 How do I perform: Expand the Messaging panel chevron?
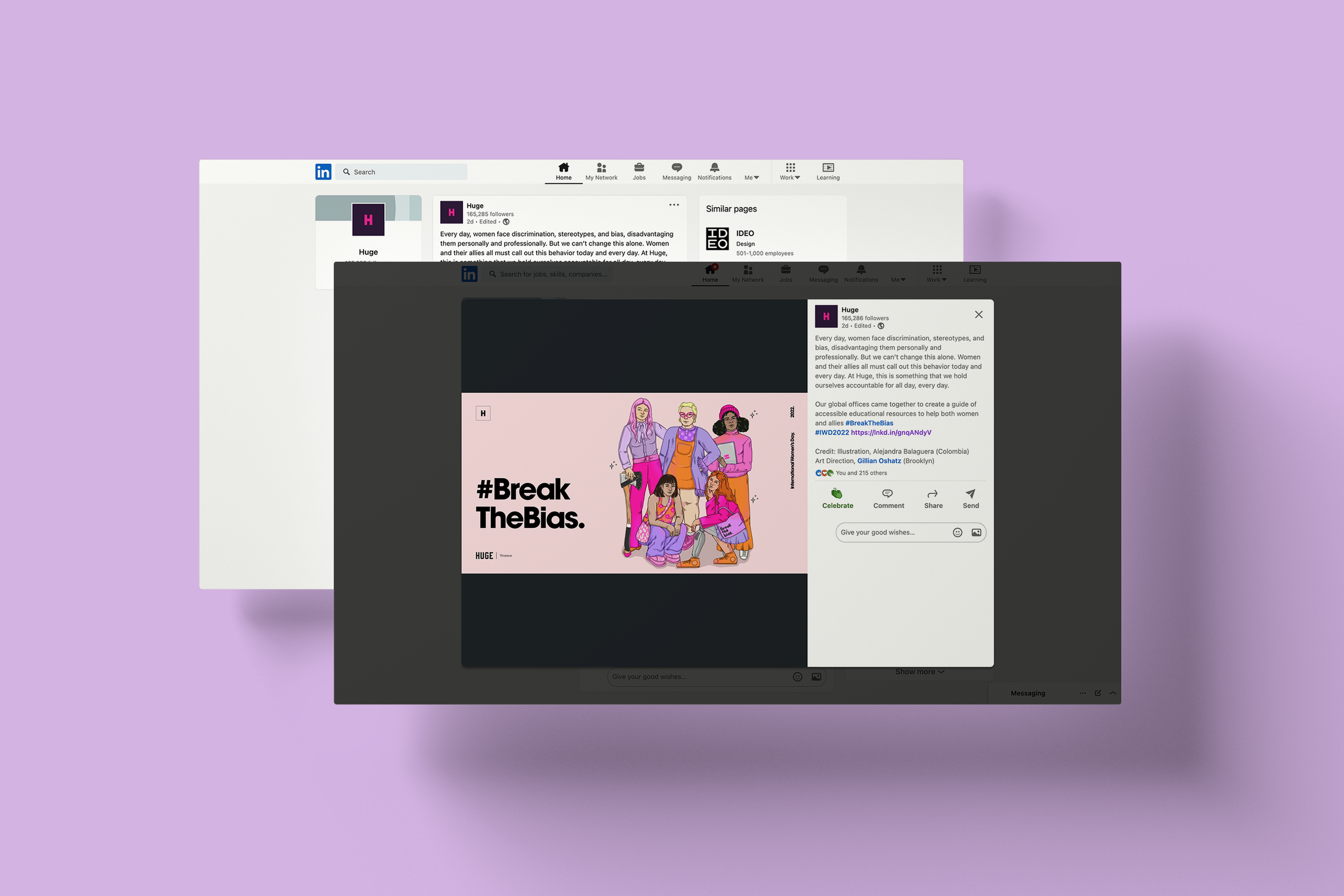click(1113, 693)
